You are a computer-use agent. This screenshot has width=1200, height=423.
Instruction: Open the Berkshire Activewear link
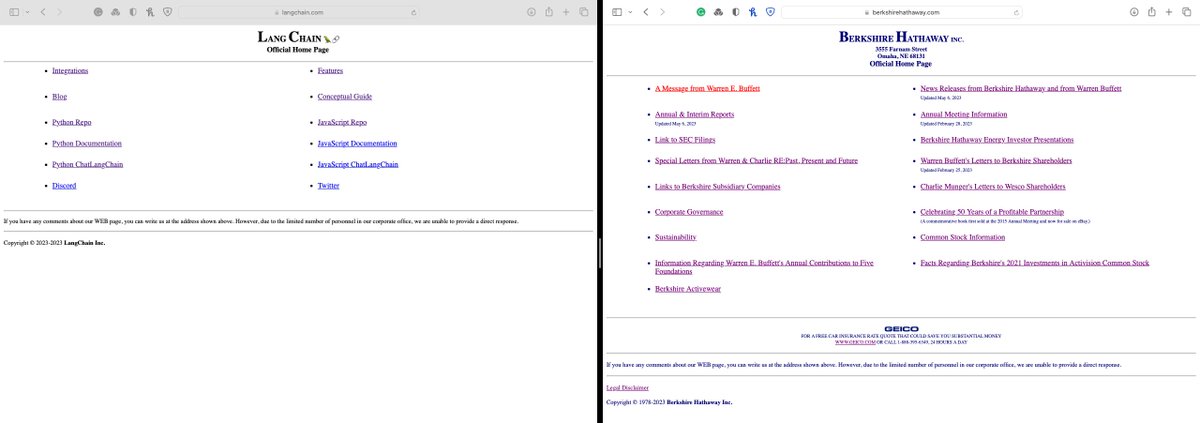(x=688, y=289)
